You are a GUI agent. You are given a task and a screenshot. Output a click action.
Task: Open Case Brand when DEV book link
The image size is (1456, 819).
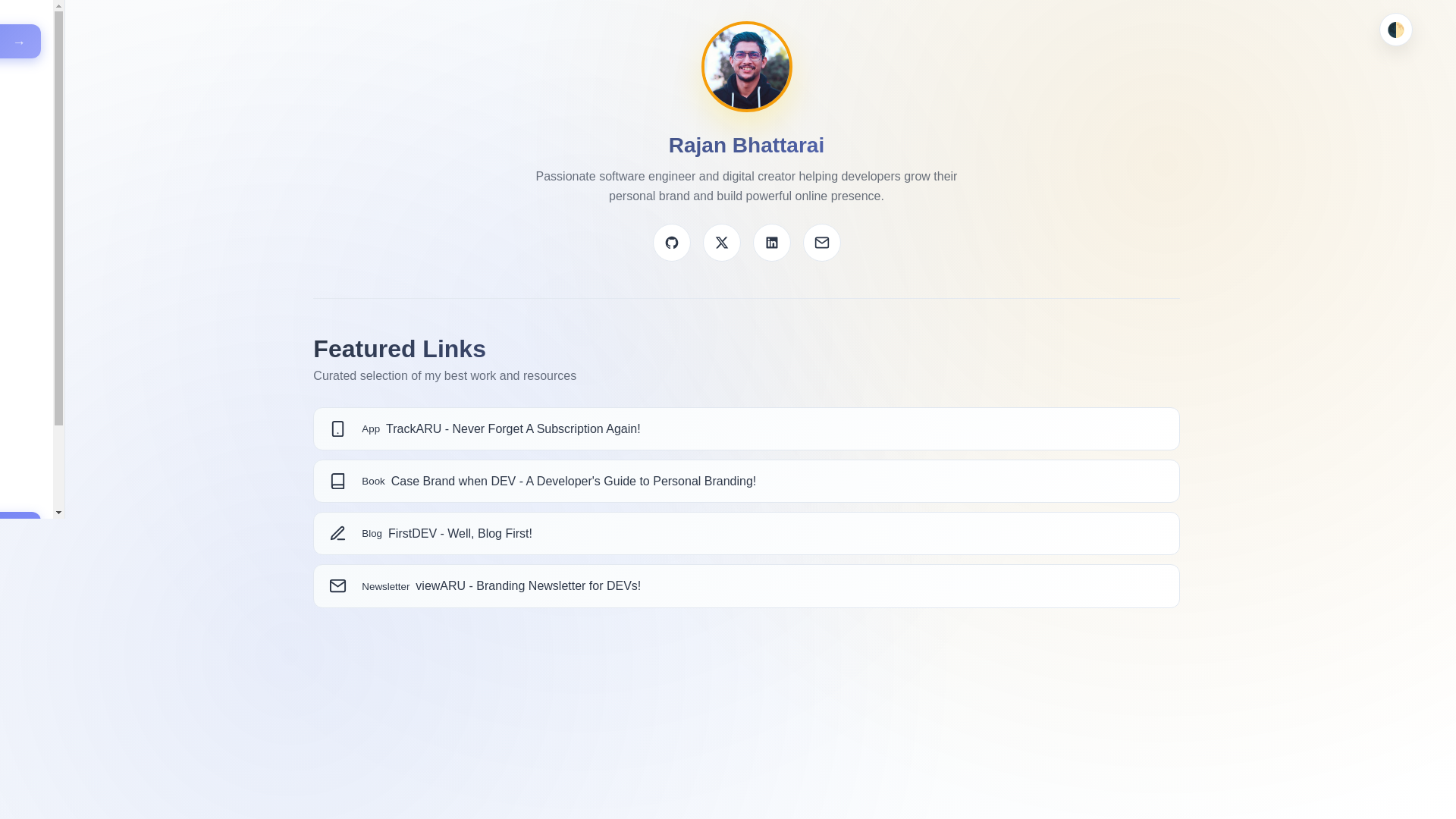click(x=573, y=482)
